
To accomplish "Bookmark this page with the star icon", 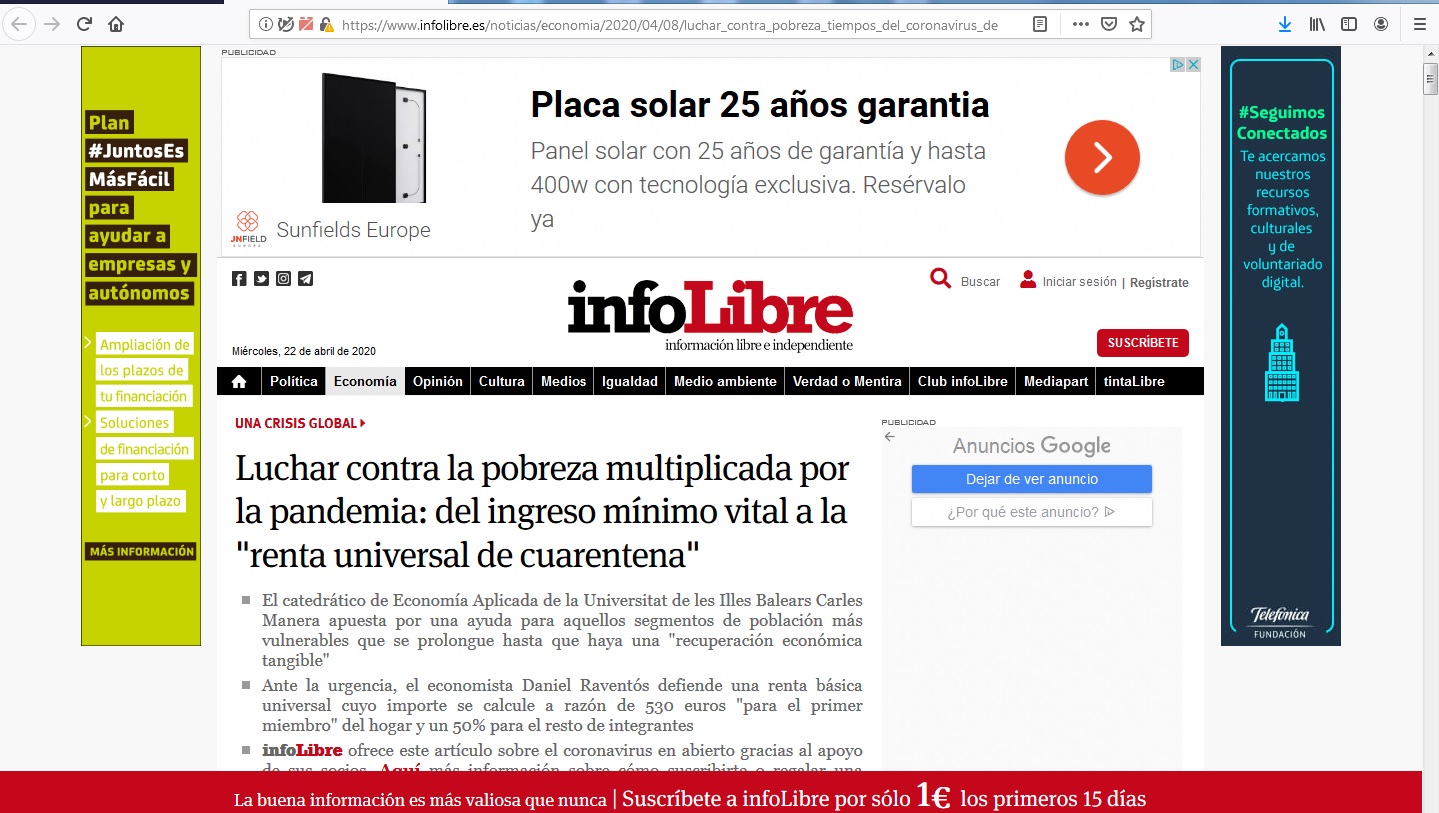I will tap(1136, 24).
